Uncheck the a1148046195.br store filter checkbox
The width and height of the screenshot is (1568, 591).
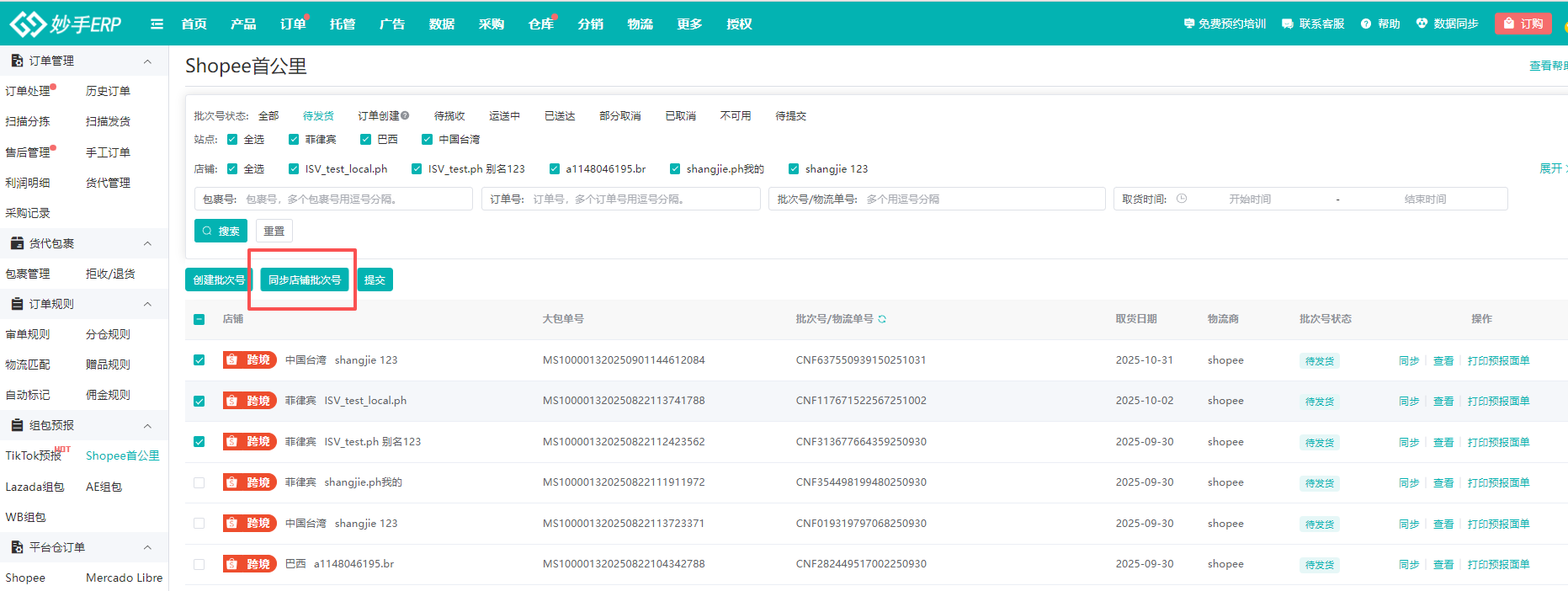[x=554, y=169]
